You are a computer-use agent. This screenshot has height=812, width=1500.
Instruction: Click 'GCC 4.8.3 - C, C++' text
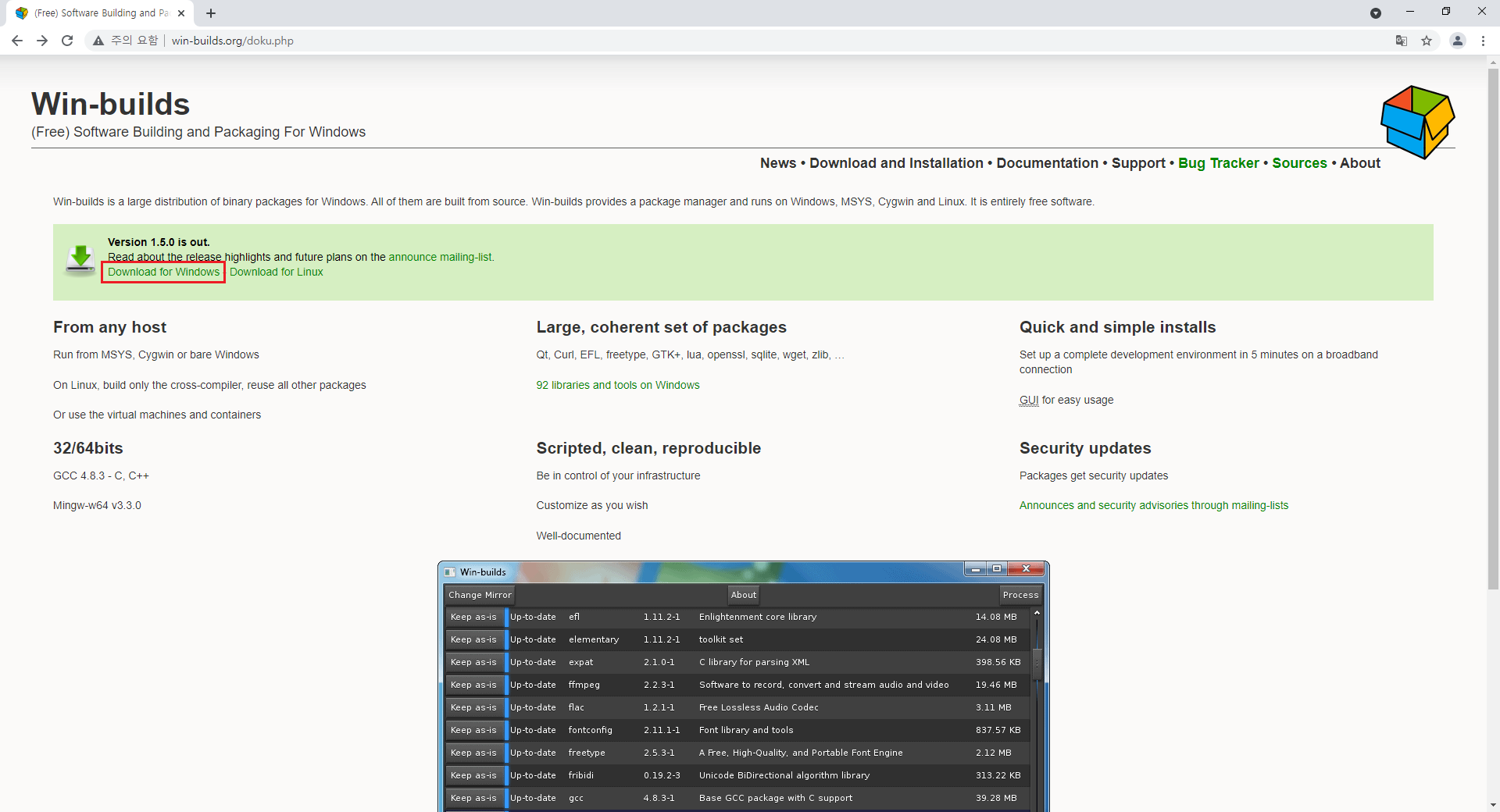pyautogui.click(x=101, y=475)
